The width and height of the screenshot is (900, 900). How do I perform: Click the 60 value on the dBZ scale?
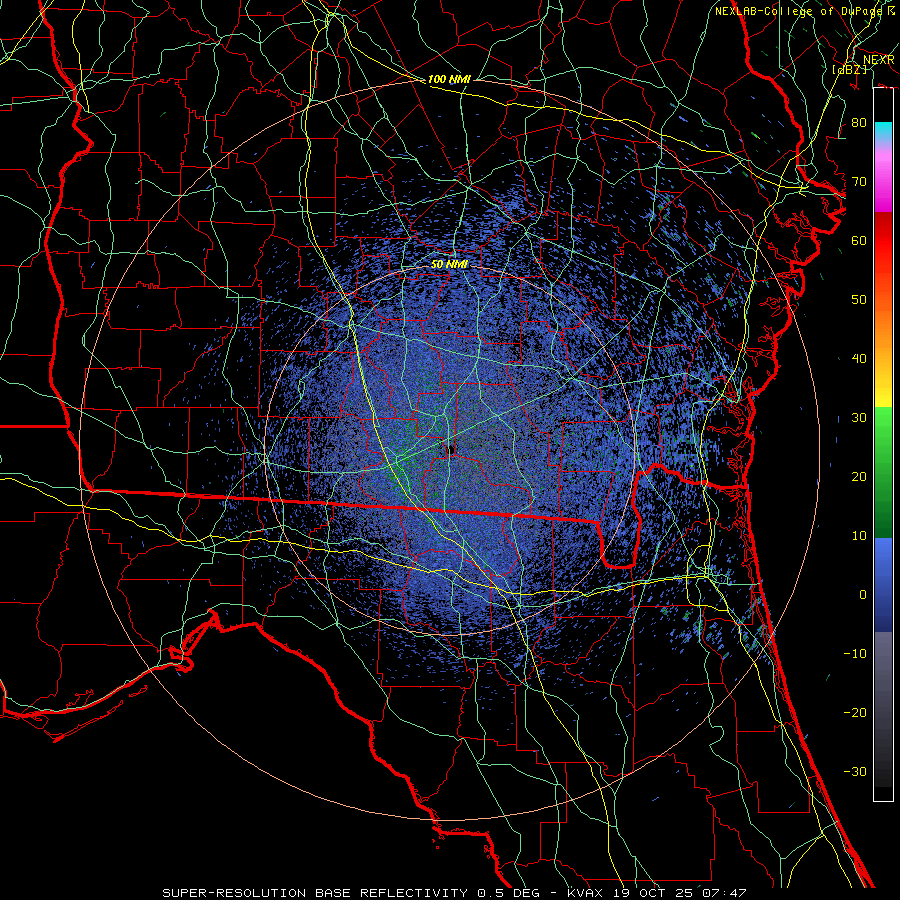coord(859,240)
